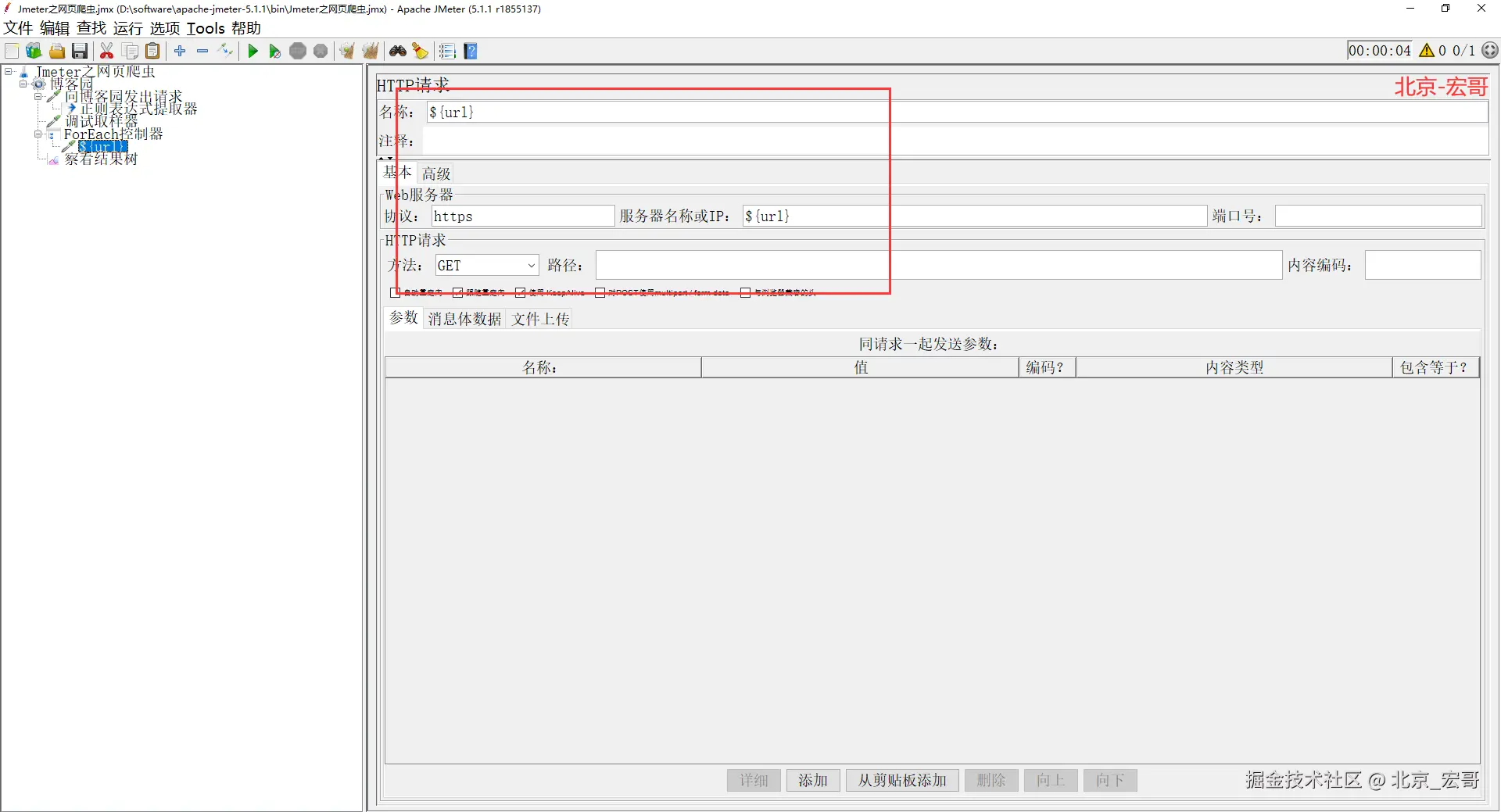Toggle the first auto redirect checkbox
Image resolution: width=1501 pixels, height=812 pixels.
click(395, 292)
